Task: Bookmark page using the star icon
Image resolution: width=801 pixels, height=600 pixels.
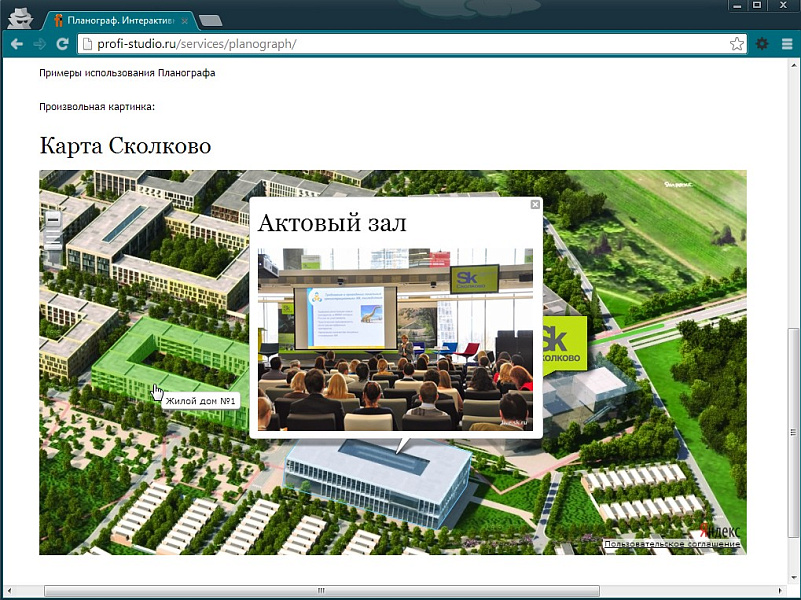Action: coord(736,44)
